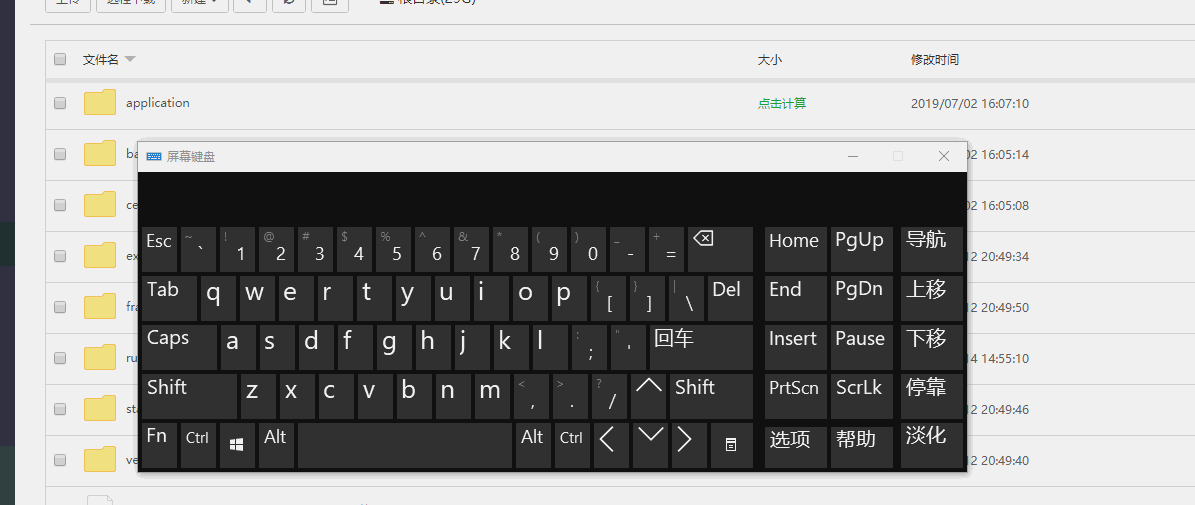Check the application folder checkbox

pos(60,103)
